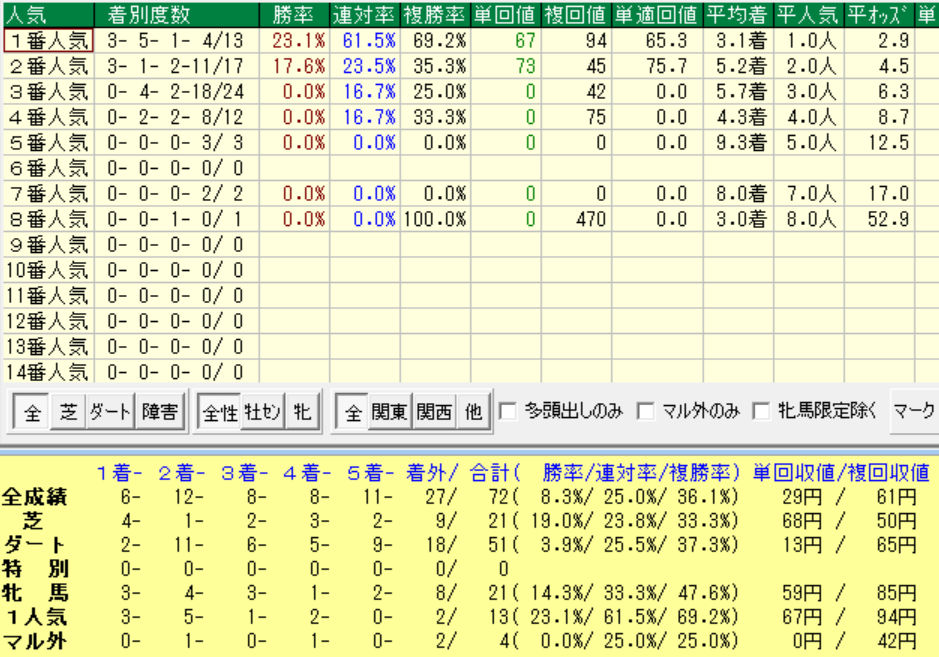
Task: Click the 1人気 summary row label
Action: (37, 617)
